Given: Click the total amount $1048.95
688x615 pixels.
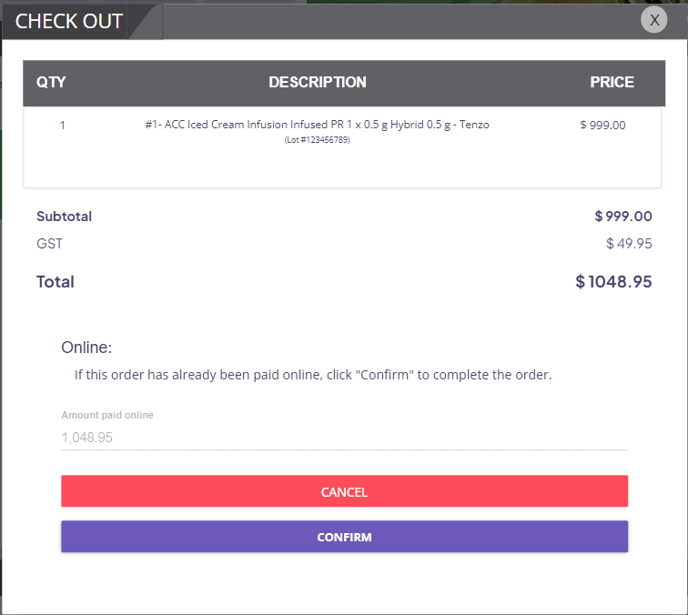Looking at the screenshot, I should coord(613,282).
